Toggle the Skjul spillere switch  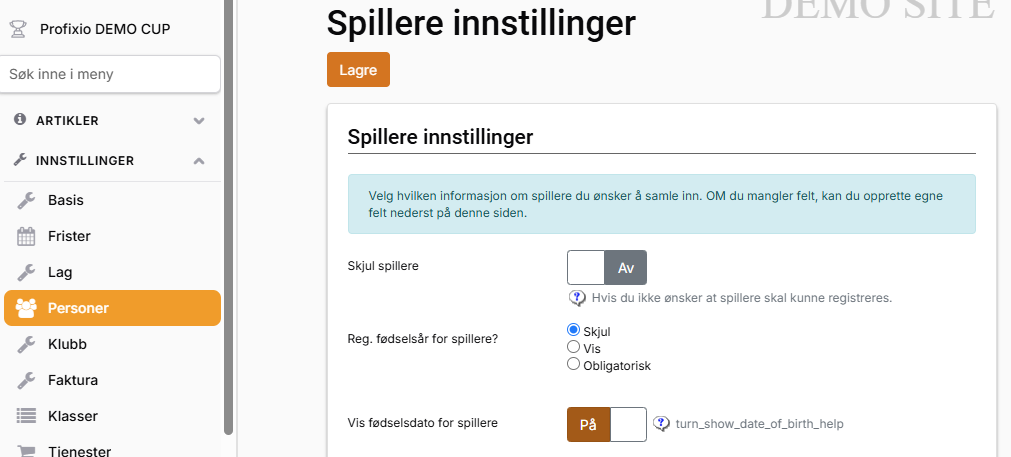(607, 268)
